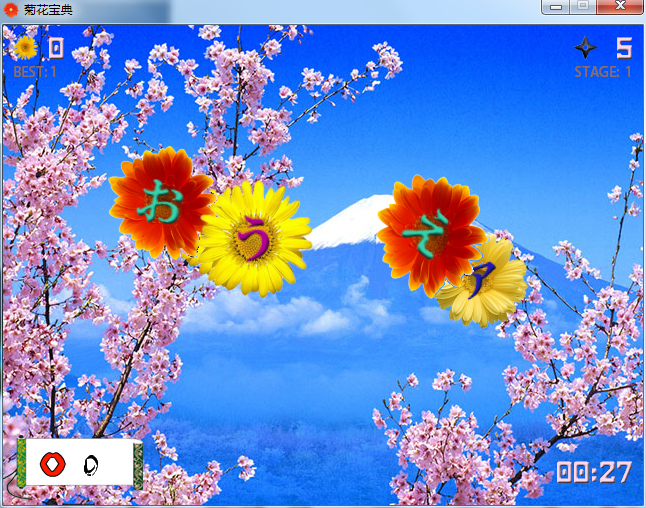Click the scroll's right green handle
Screen dimensions: 646x508
tap(139, 464)
